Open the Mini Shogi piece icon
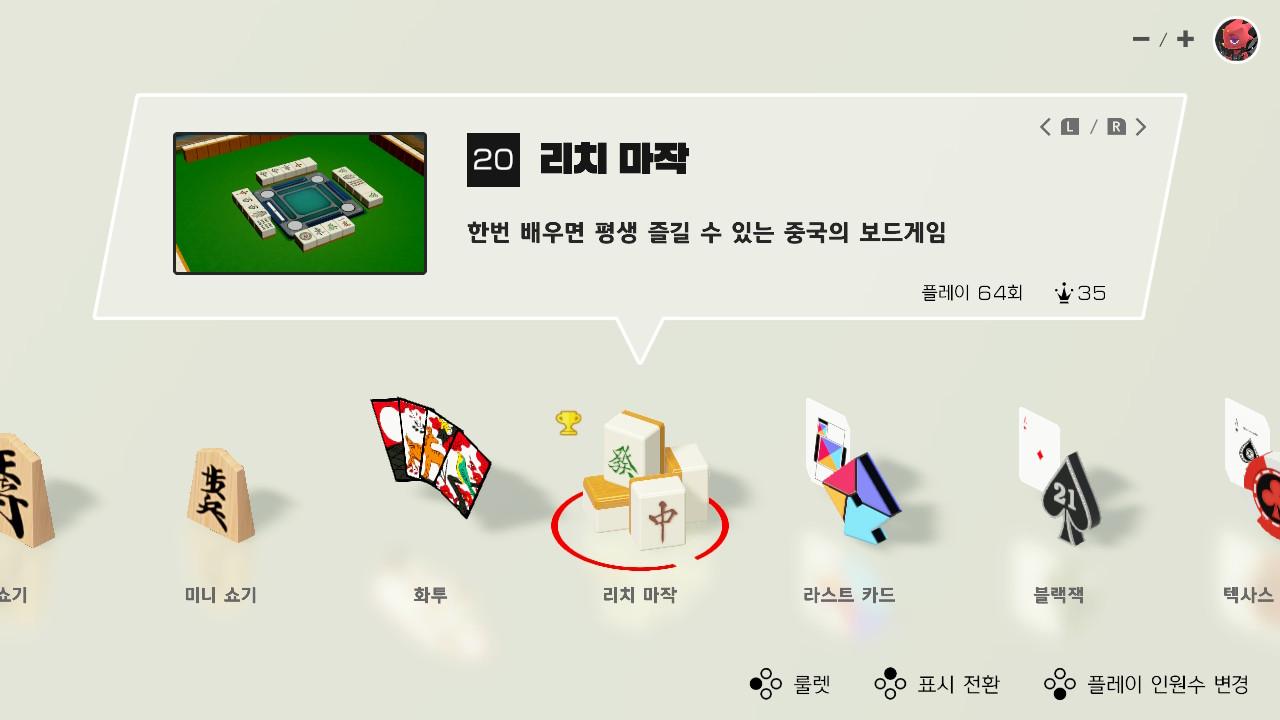1280x720 pixels. tap(220, 494)
